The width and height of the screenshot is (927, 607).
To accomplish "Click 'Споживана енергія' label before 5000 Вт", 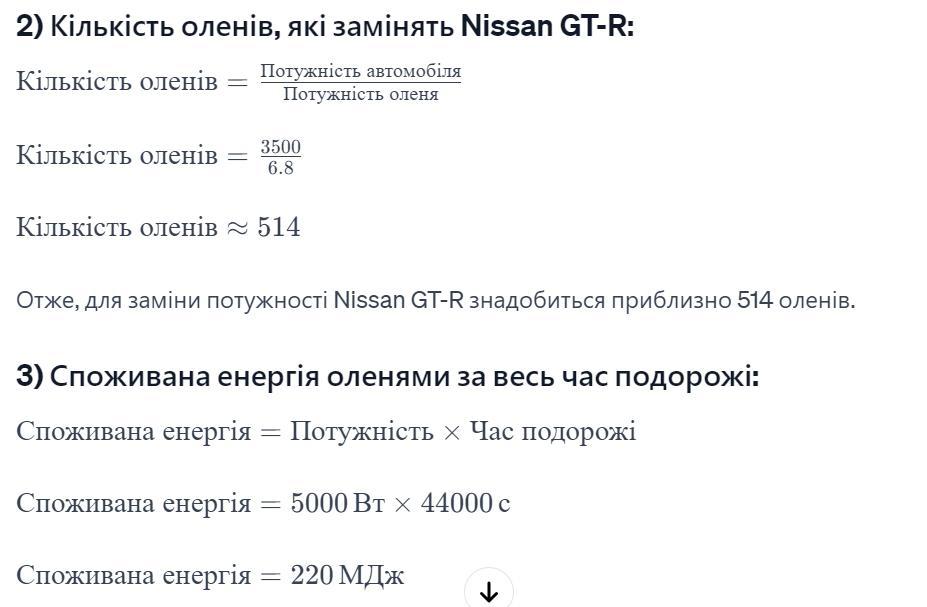I will click(134, 504).
